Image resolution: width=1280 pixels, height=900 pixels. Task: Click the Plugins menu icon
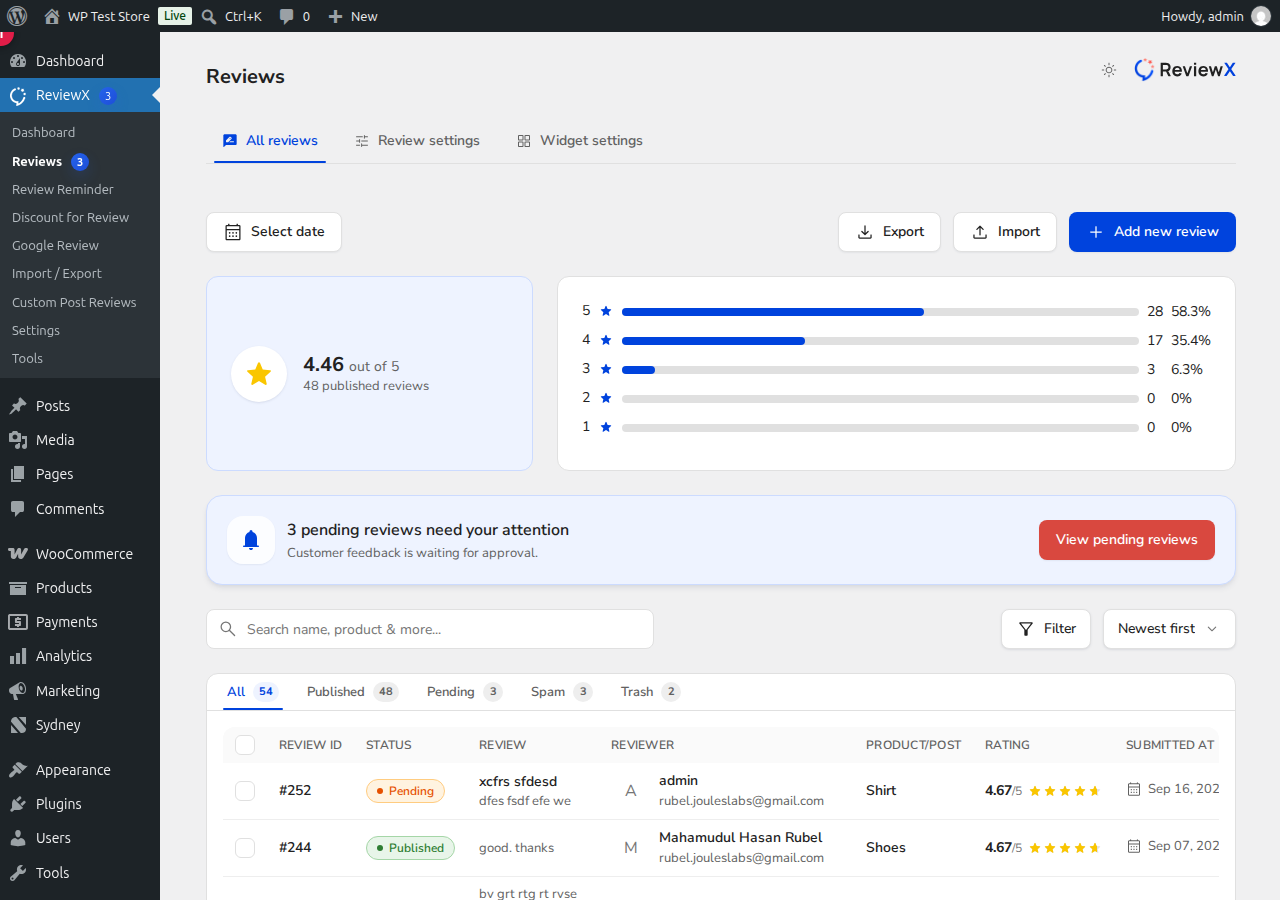tap(18, 804)
